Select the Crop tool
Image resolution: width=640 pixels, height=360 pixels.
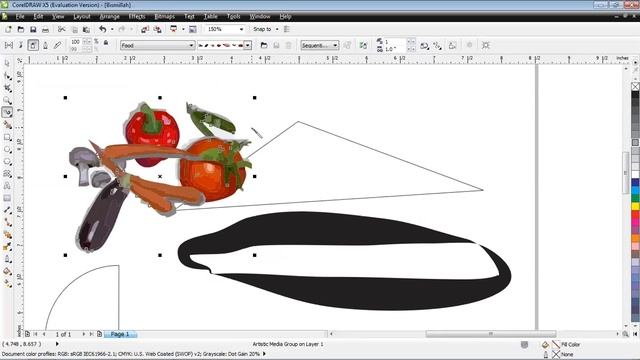[x=7, y=88]
